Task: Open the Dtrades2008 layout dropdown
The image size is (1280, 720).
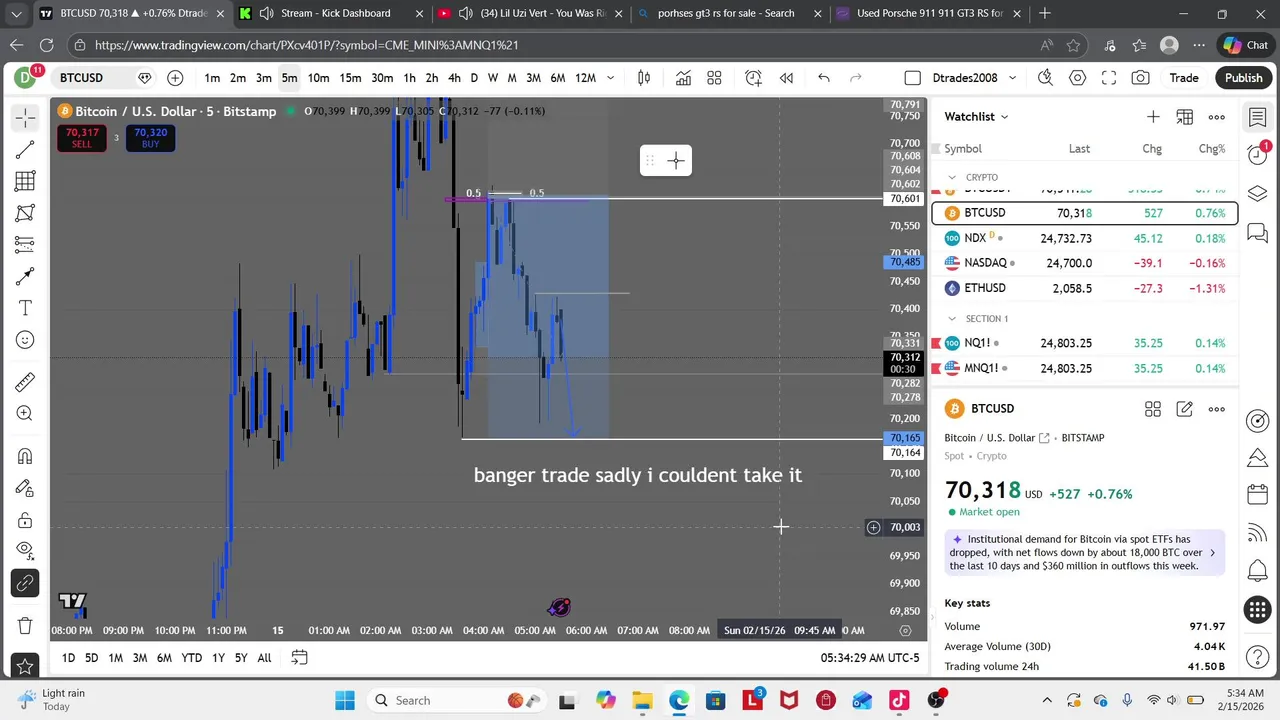Action: click(974, 78)
